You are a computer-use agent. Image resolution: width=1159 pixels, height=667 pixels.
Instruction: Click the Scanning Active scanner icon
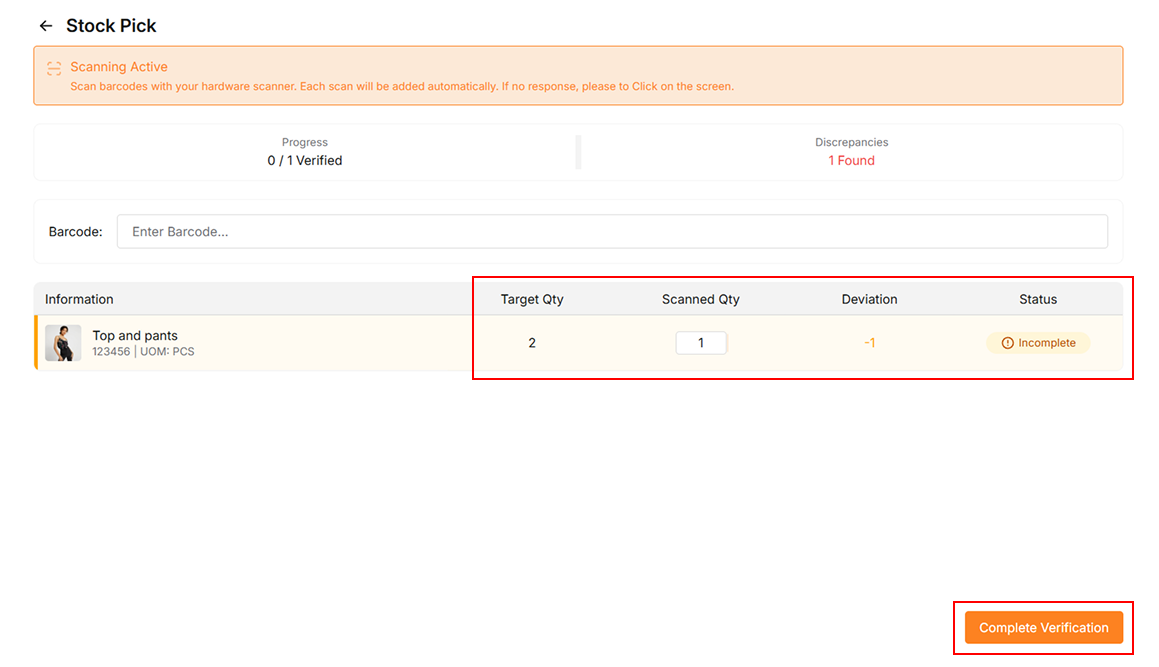(x=54, y=68)
